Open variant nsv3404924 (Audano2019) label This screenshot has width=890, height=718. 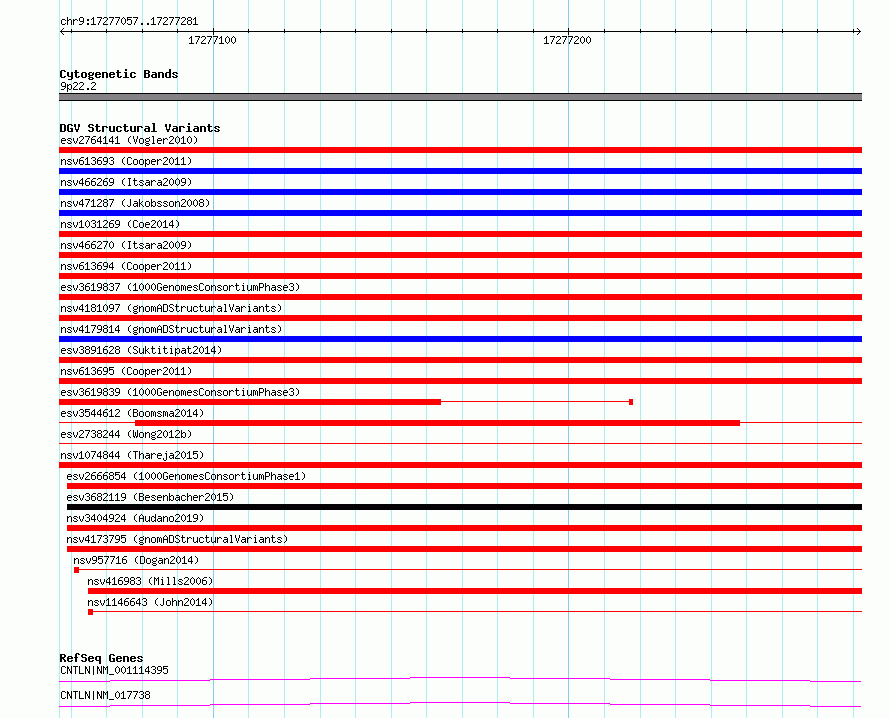point(135,518)
